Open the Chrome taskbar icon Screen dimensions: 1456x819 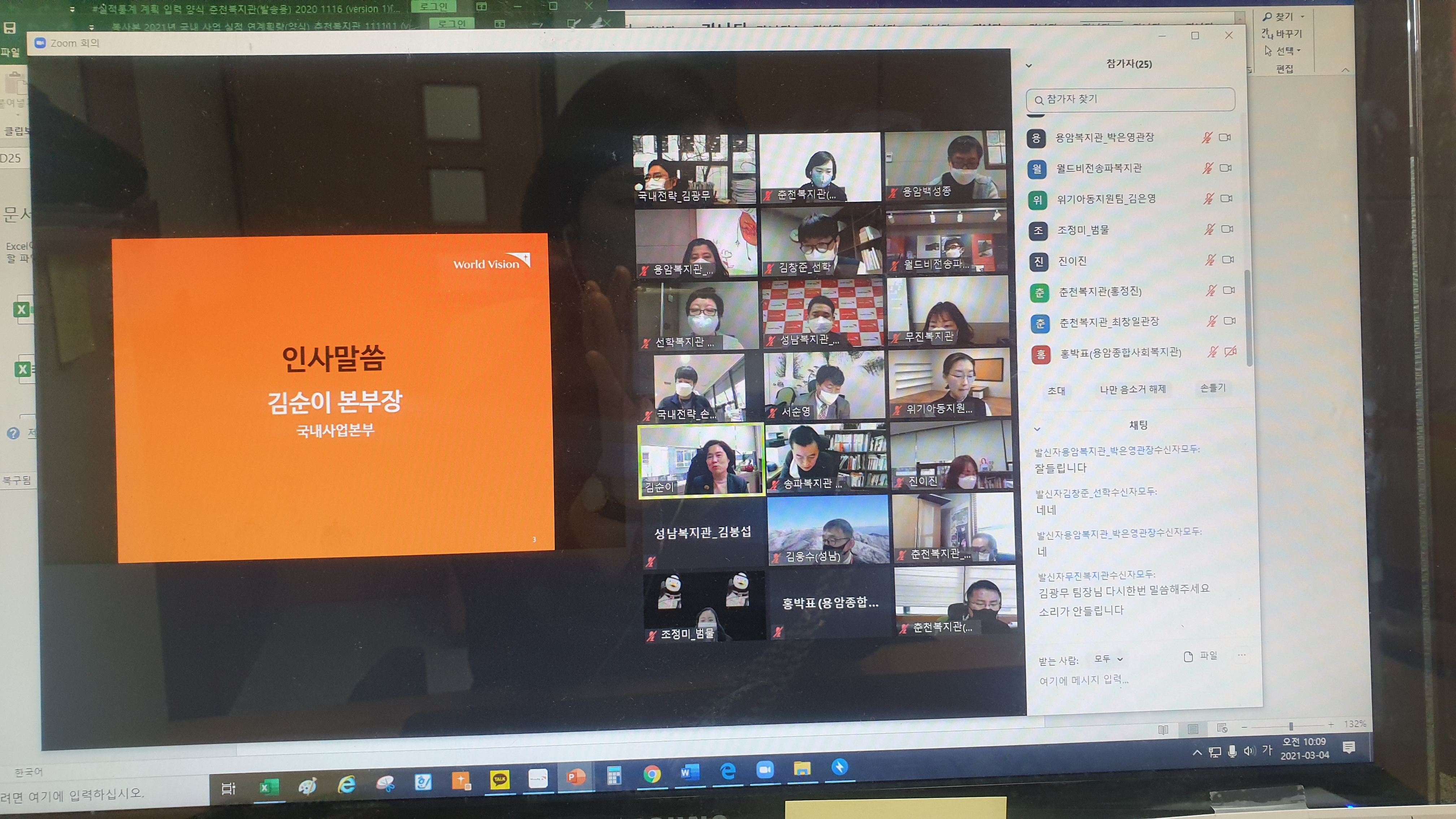652,774
